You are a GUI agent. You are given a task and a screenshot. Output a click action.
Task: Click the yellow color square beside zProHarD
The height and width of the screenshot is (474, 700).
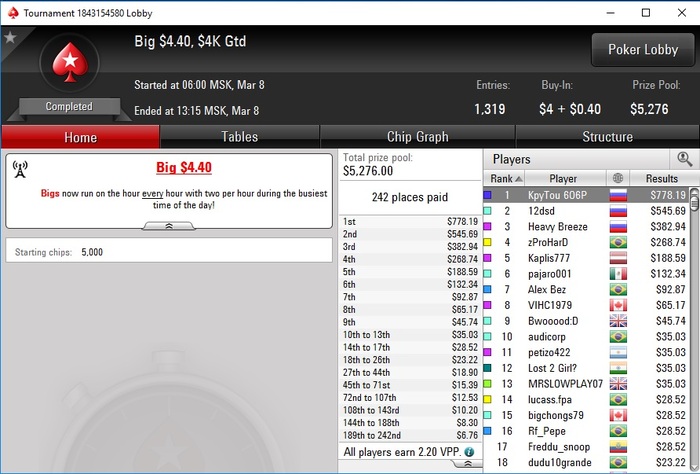click(488, 242)
